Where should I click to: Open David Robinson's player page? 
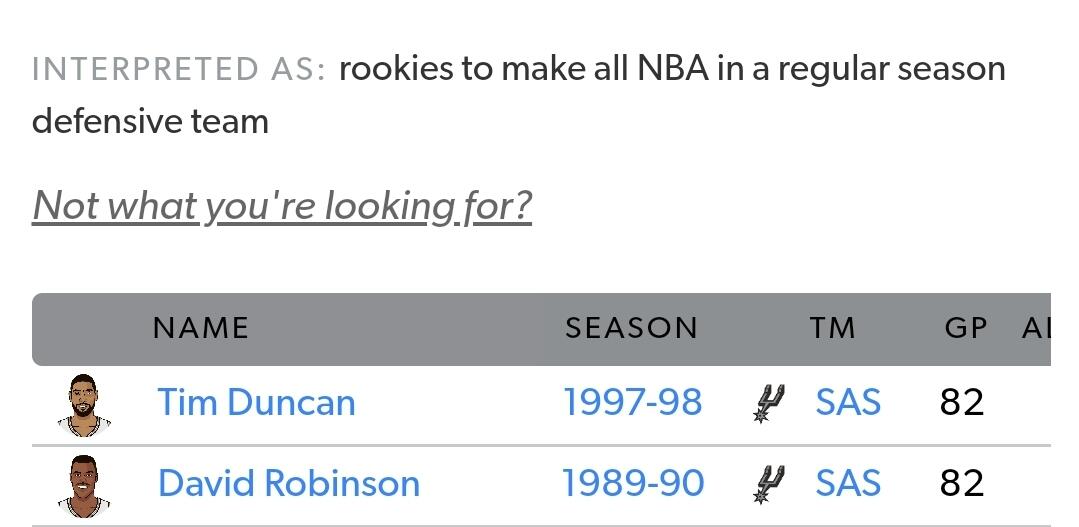click(x=289, y=483)
